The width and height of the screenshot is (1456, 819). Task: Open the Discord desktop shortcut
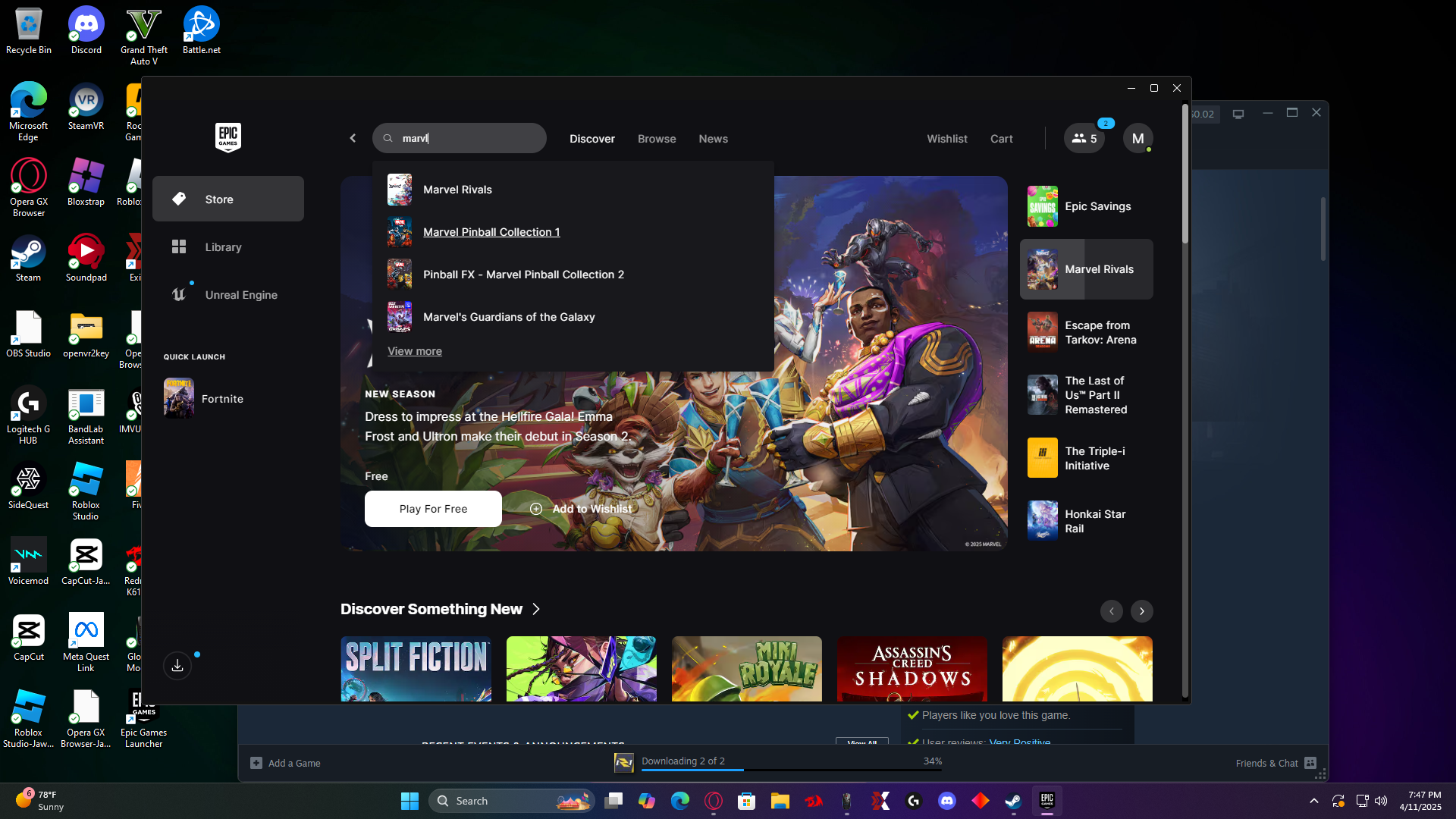click(86, 31)
